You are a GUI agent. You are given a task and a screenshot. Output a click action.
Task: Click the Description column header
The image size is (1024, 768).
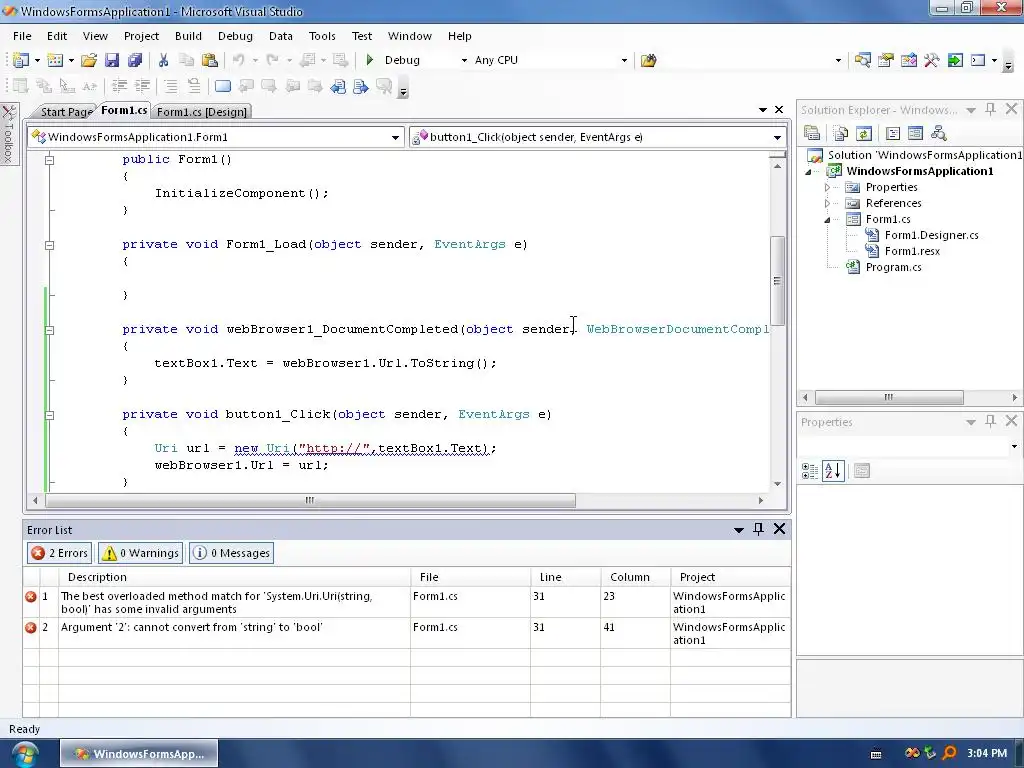[x=234, y=577]
